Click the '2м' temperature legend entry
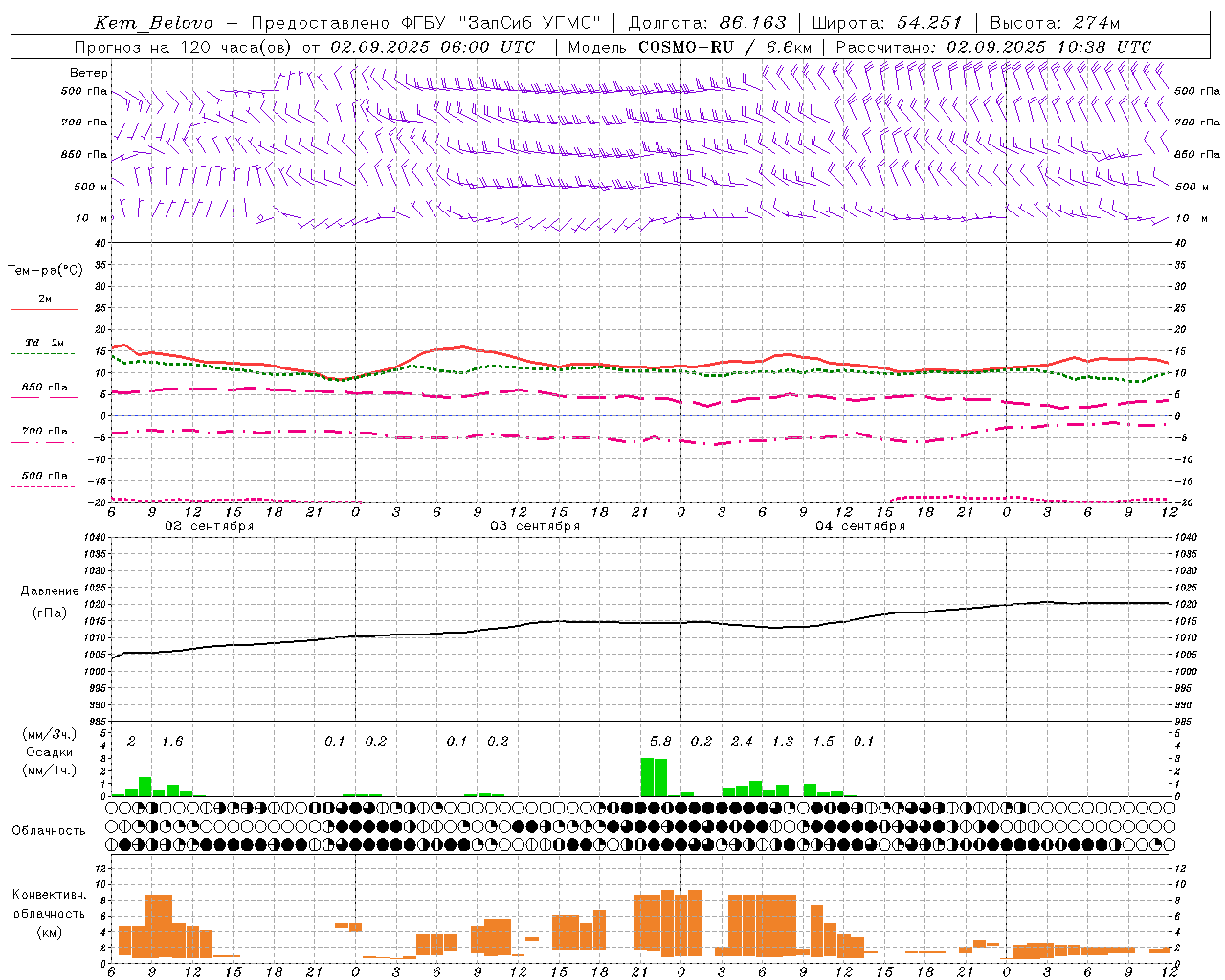 pos(45,299)
